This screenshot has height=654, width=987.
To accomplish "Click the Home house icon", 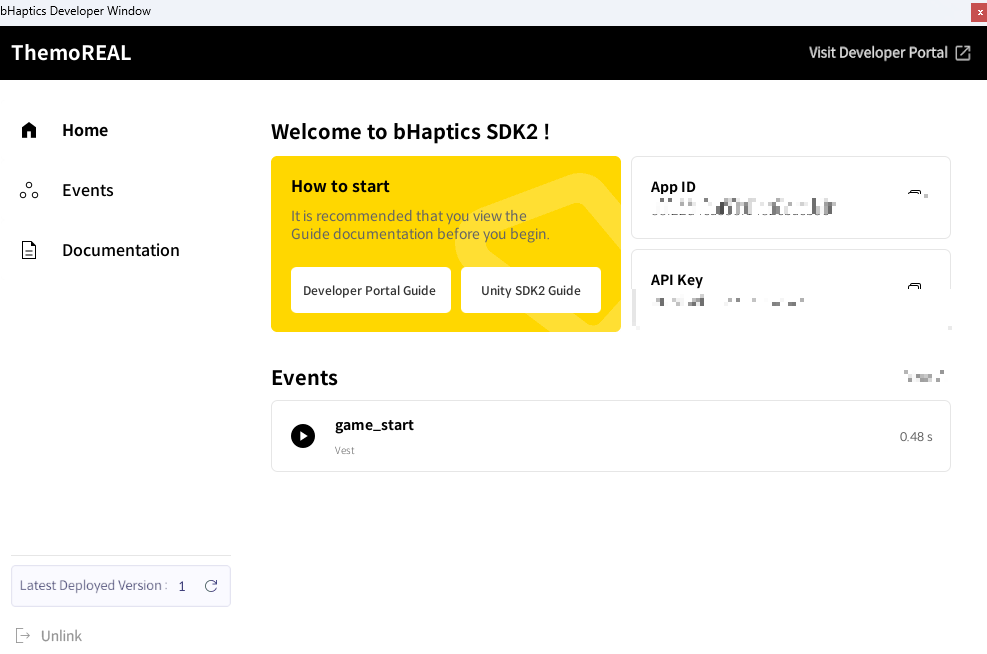I will (x=29, y=130).
